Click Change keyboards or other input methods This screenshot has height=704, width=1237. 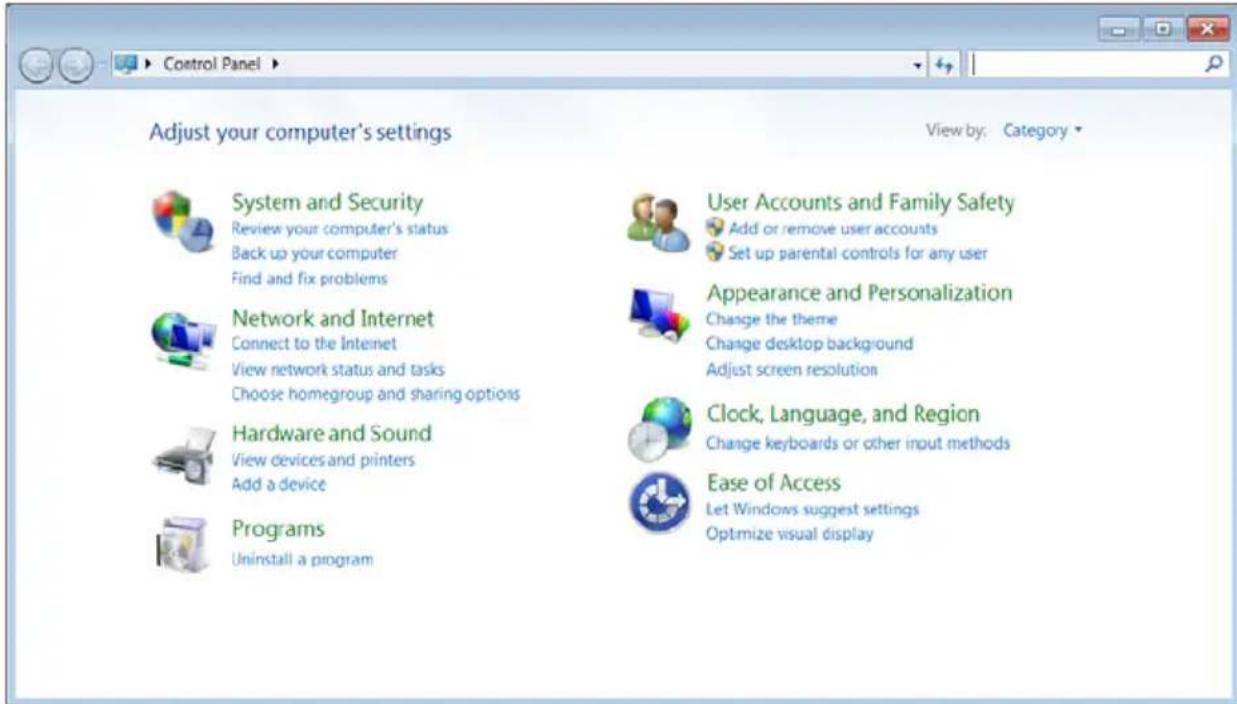pyautogui.click(x=858, y=442)
